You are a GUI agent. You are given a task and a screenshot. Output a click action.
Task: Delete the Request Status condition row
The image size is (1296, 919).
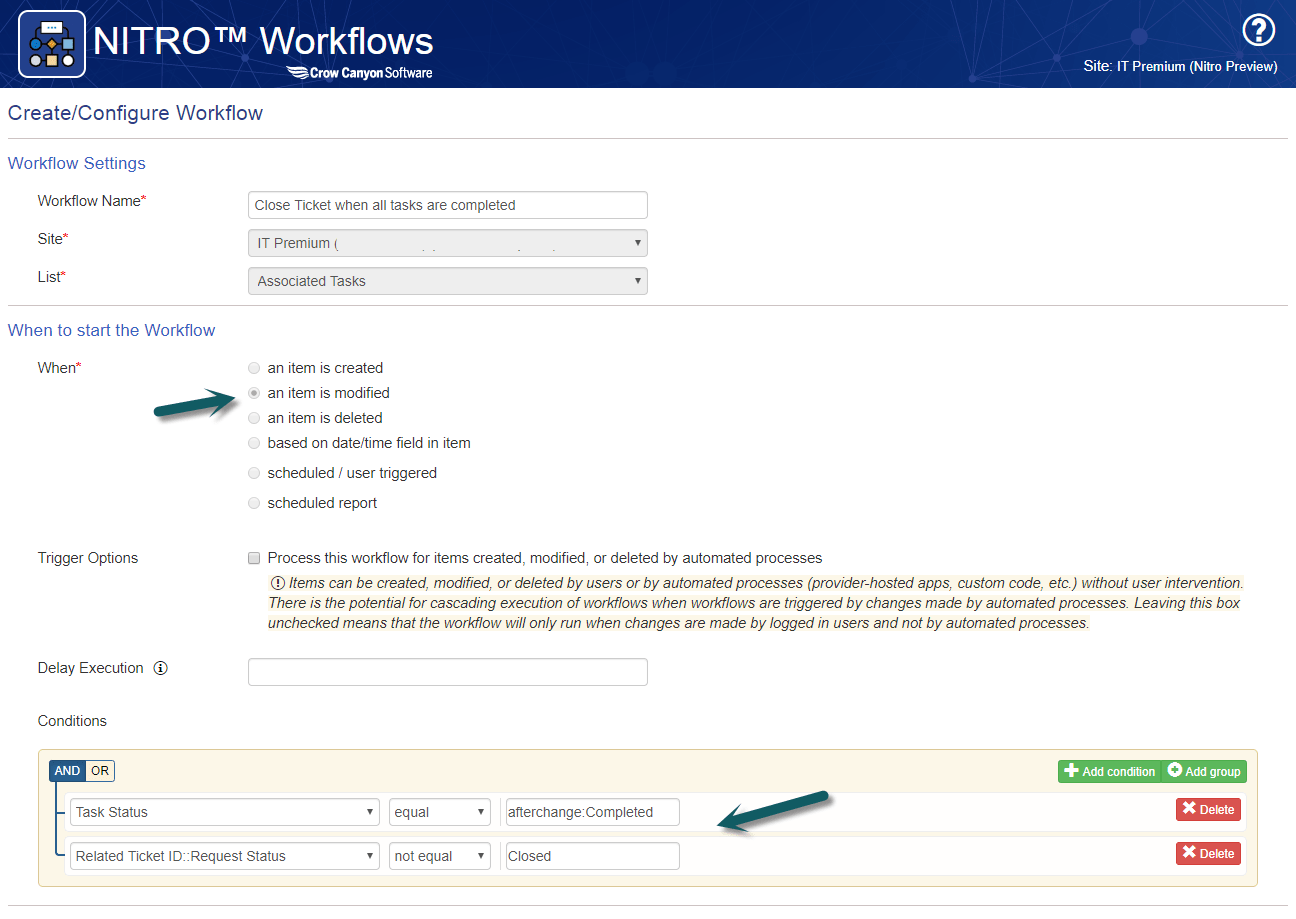point(1208,853)
